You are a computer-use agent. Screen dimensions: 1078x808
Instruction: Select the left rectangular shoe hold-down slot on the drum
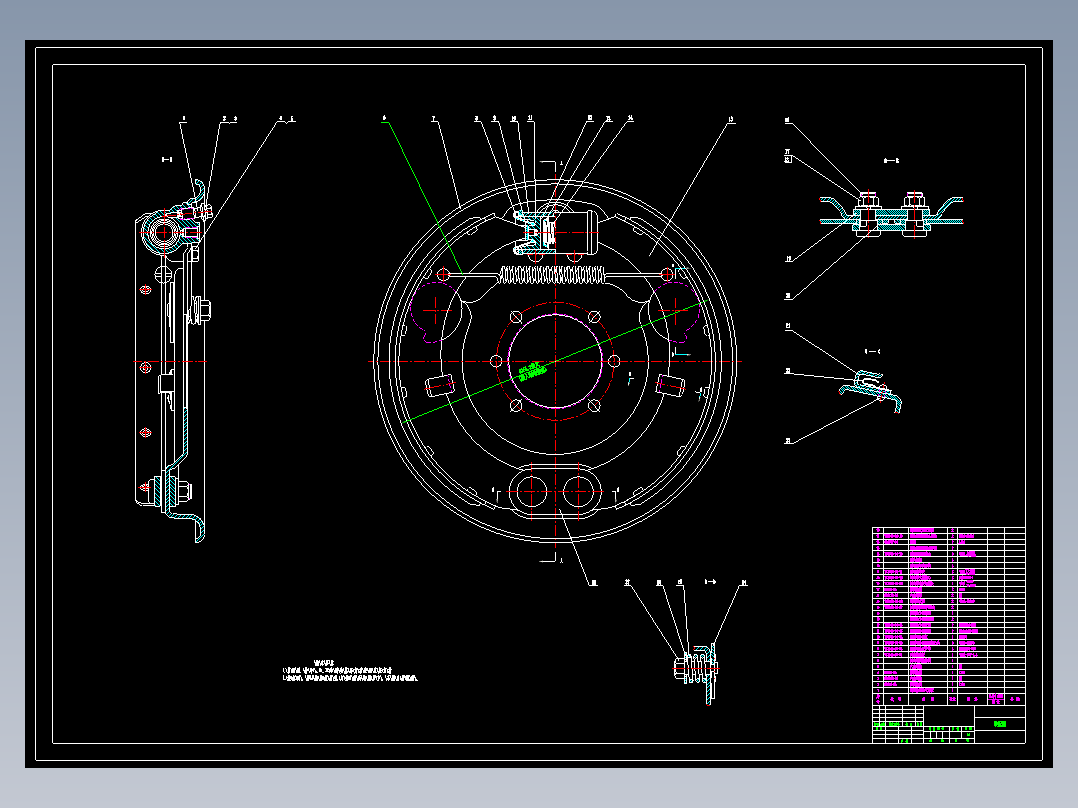(440, 385)
